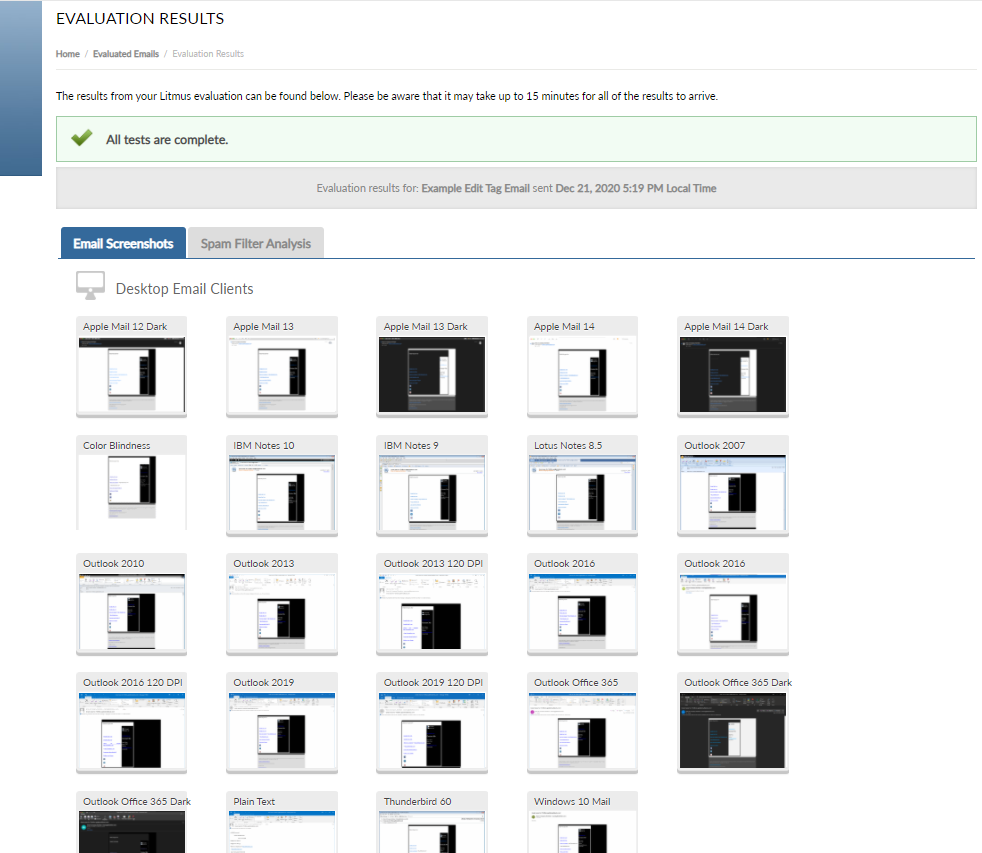
Task: Open Windows 10 Mail screenshot thumbnail
Action: pyautogui.click(x=582, y=832)
